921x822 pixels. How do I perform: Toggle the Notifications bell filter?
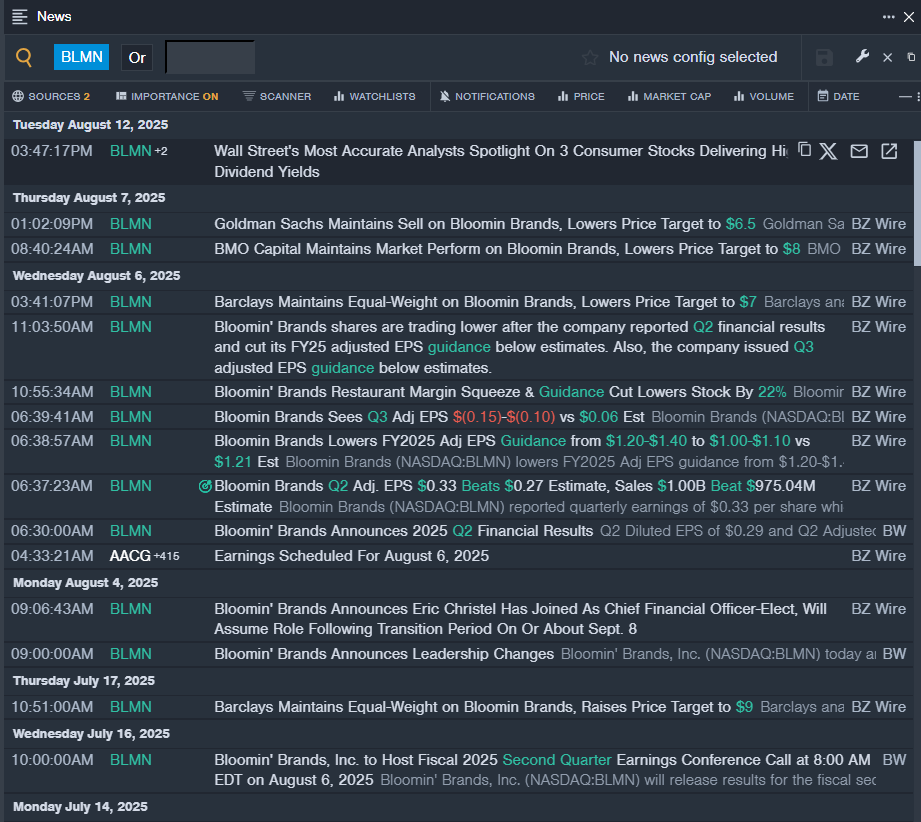[487, 96]
